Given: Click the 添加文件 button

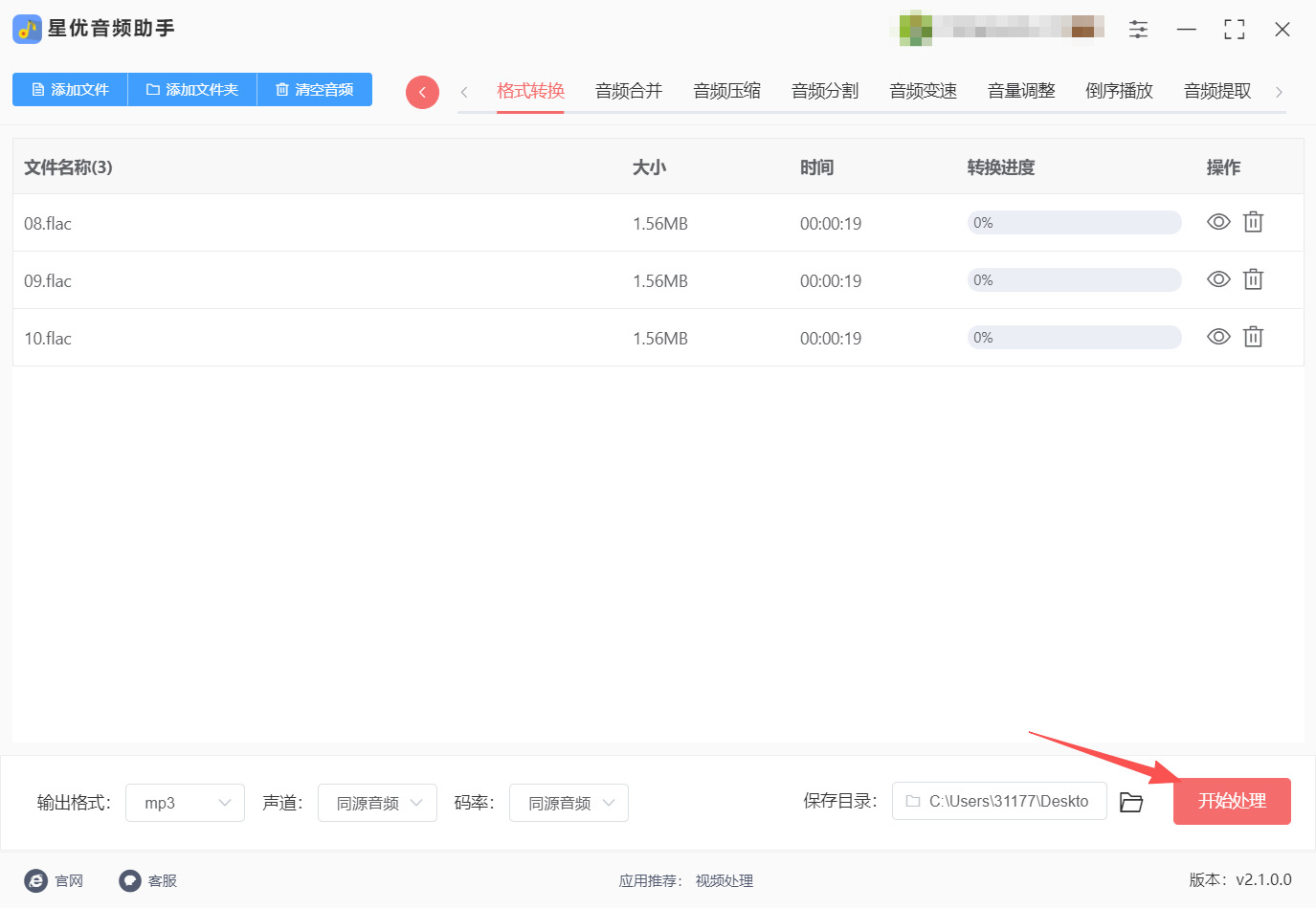Looking at the screenshot, I should pos(70,90).
